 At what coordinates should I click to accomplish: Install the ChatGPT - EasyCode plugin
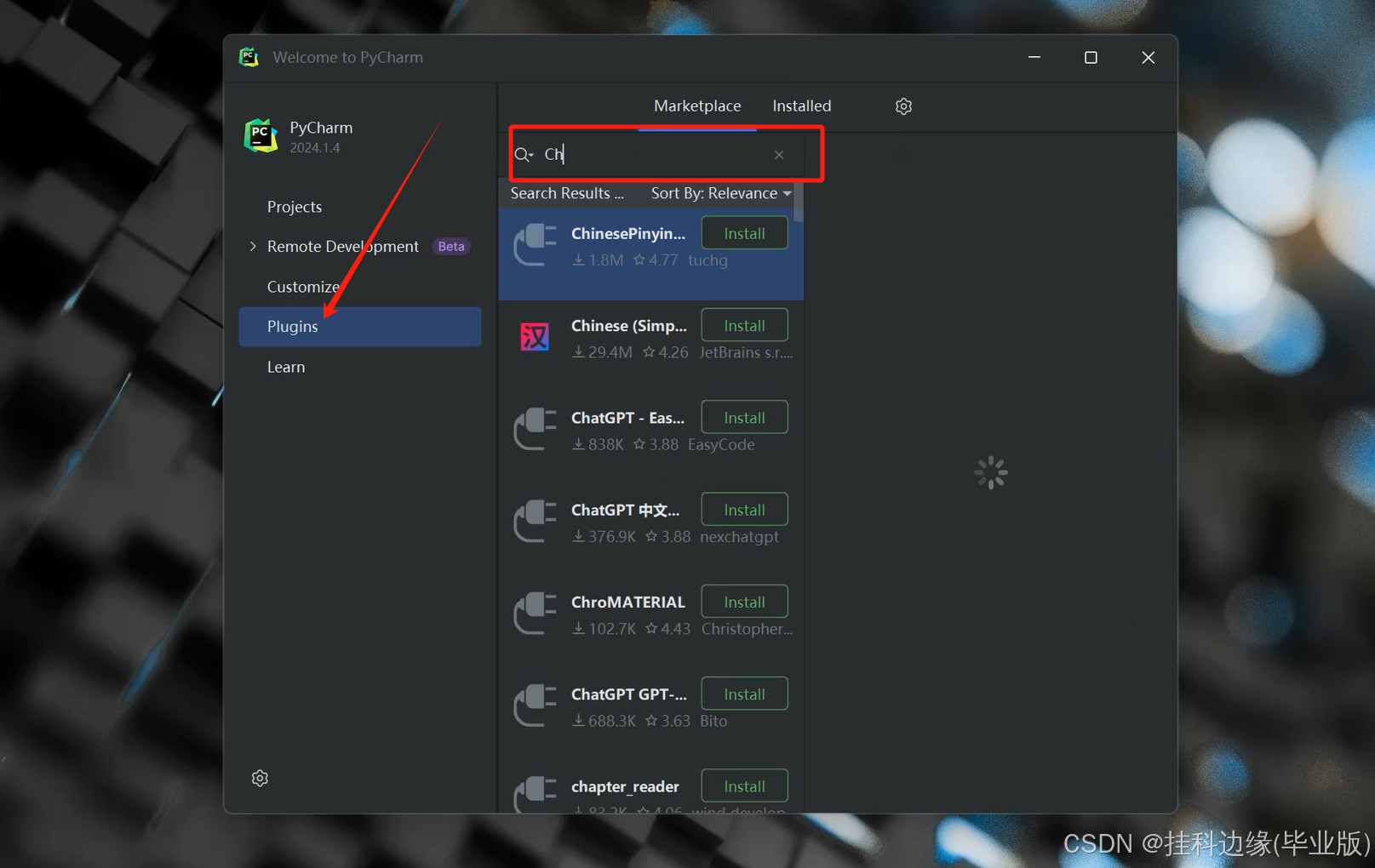(744, 417)
